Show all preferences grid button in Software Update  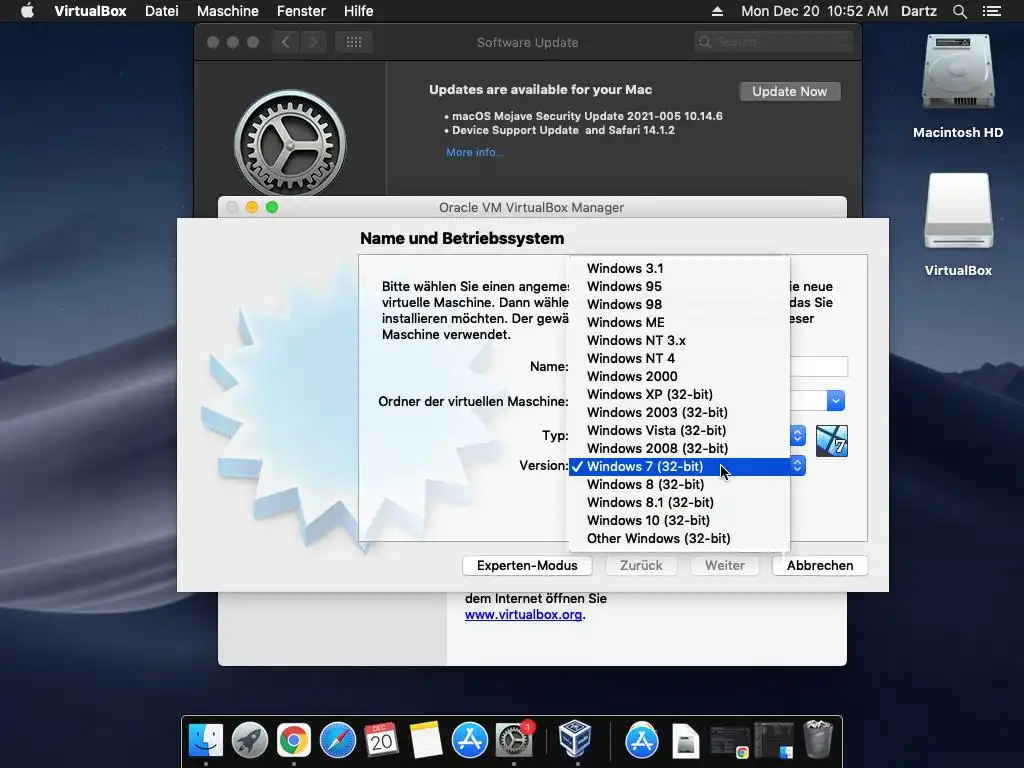click(x=353, y=42)
